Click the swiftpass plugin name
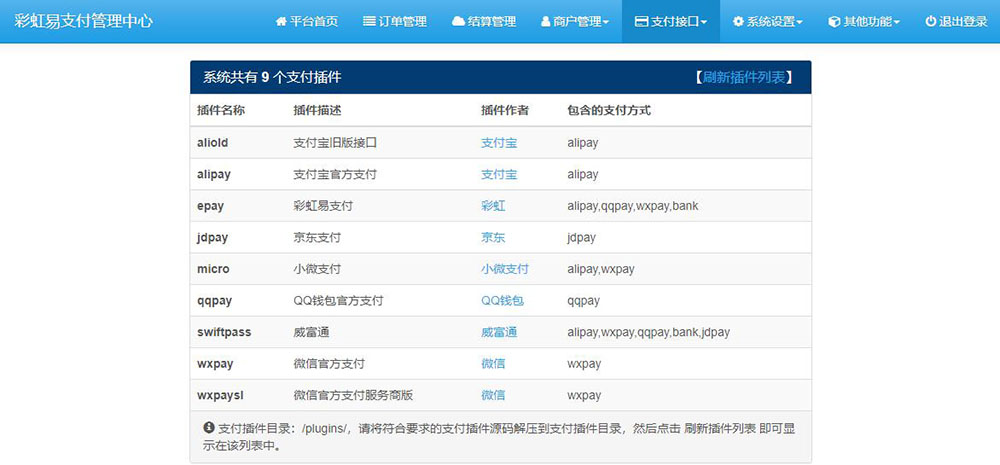The width and height of the screenshot is (1000, 465). [224, 332]
